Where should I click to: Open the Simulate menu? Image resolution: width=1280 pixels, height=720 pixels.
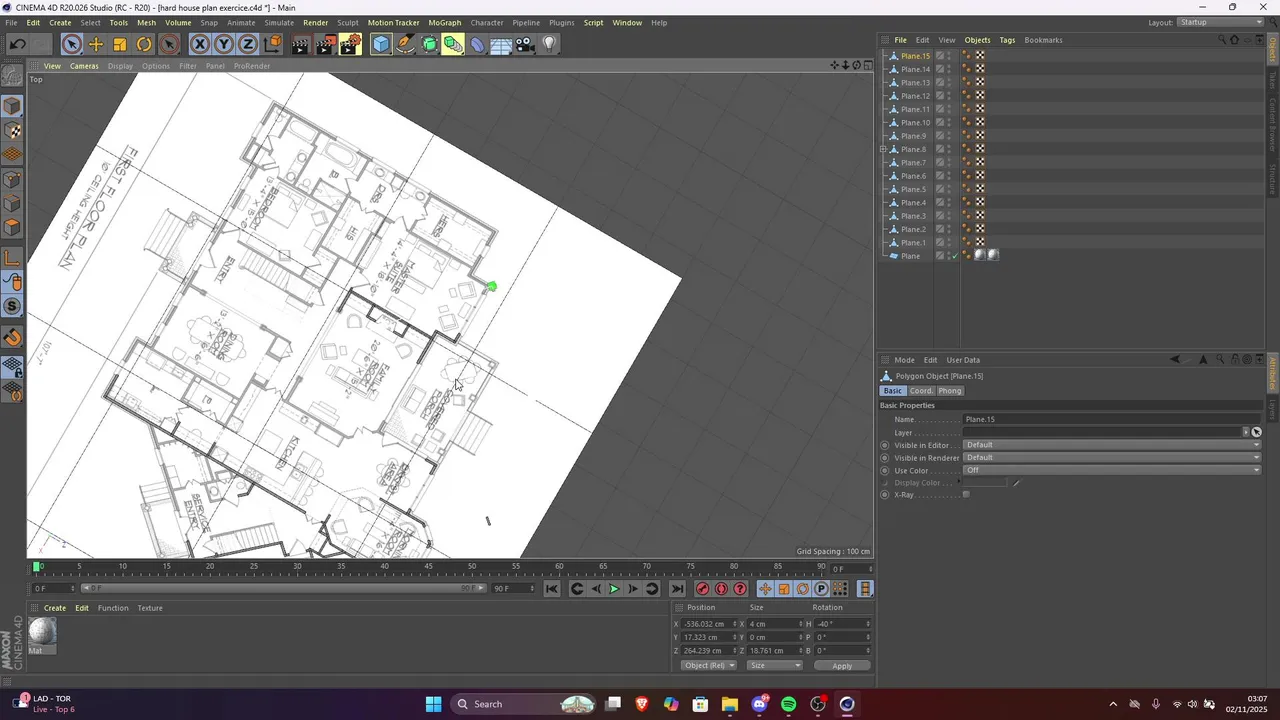click(x=279, y=22)
